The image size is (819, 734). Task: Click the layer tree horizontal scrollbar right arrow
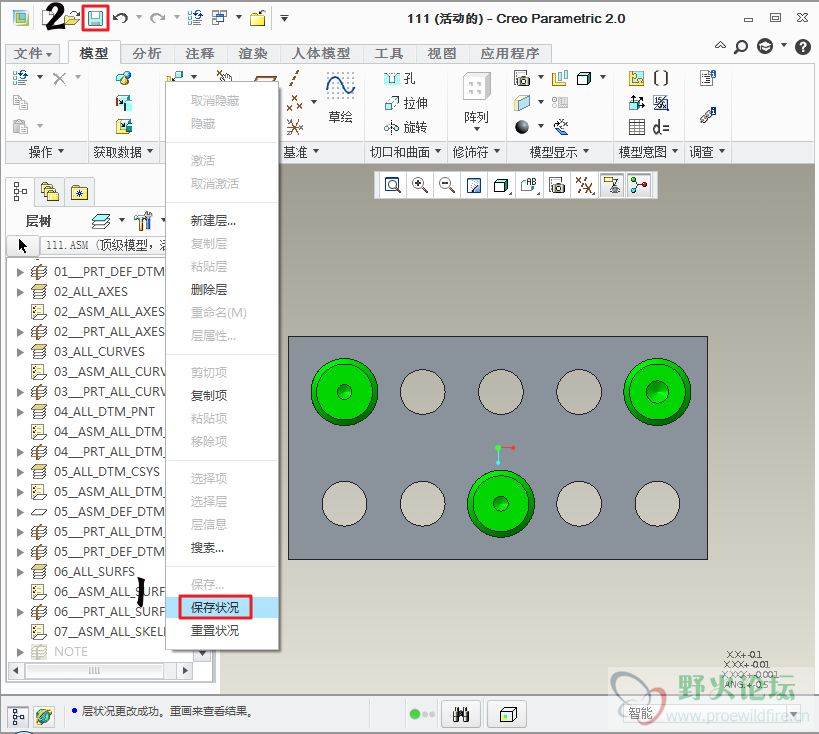185,670
